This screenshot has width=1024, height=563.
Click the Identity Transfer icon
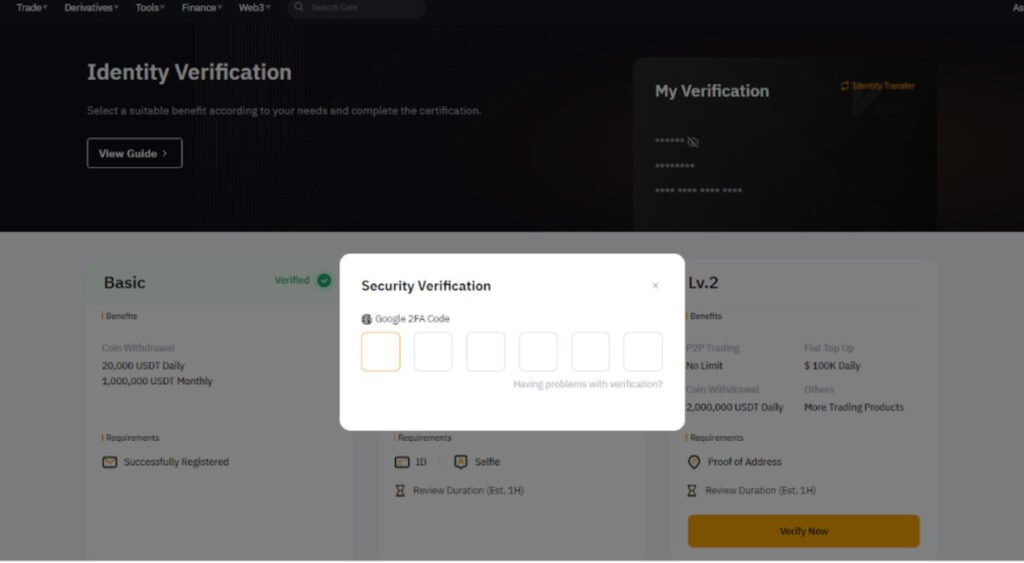coord(844,86)
